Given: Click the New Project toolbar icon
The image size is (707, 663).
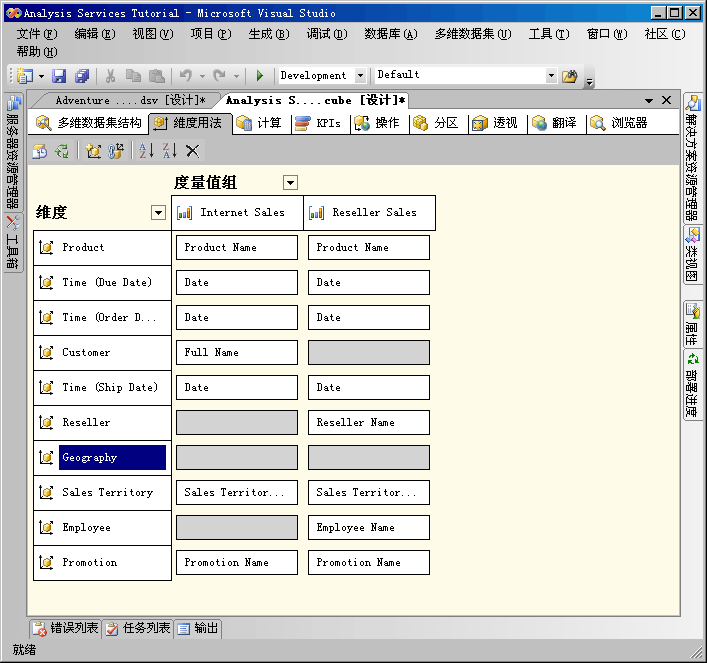Looking at the screenshot, I should (x=25, y=76).
